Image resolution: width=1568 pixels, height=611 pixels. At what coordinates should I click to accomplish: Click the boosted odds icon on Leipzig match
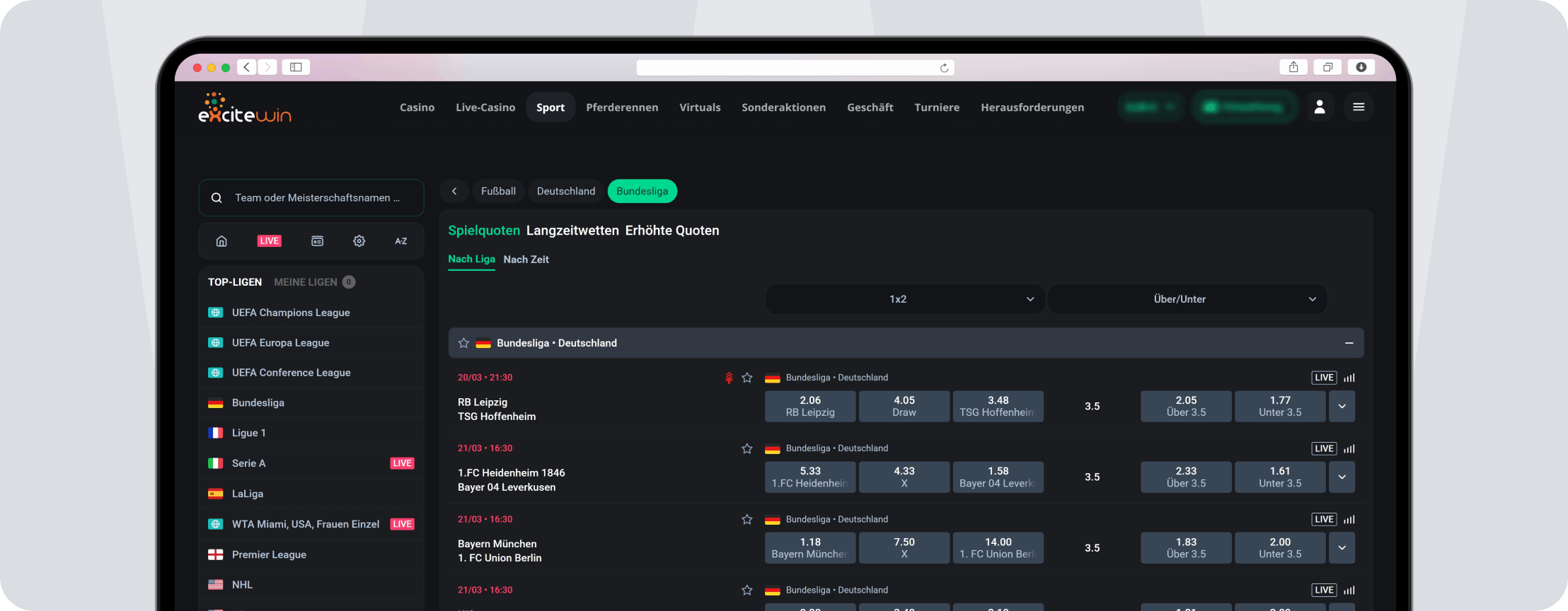(729, 378)
